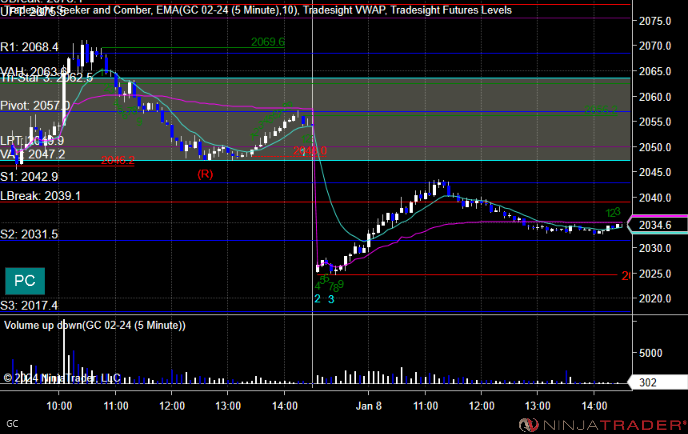The height and width of the screenshot is (434, 688).
Task: Click the S3: 2017.4 level label
Action: [x=29, y=305]
